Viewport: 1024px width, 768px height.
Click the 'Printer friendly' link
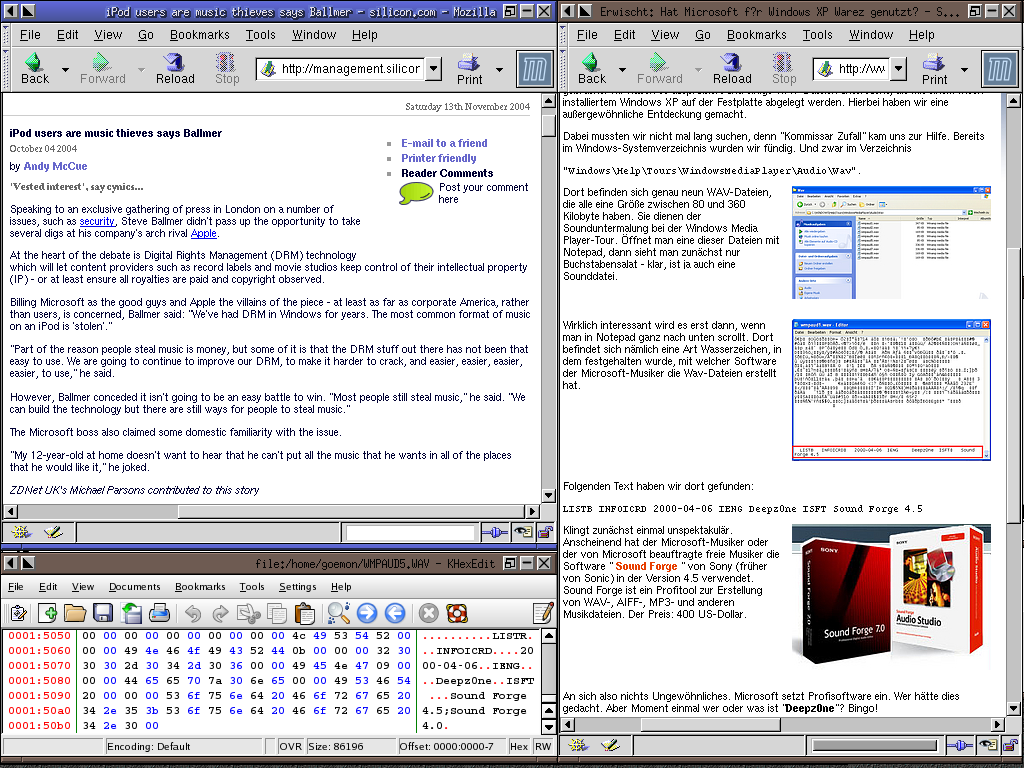438,158
